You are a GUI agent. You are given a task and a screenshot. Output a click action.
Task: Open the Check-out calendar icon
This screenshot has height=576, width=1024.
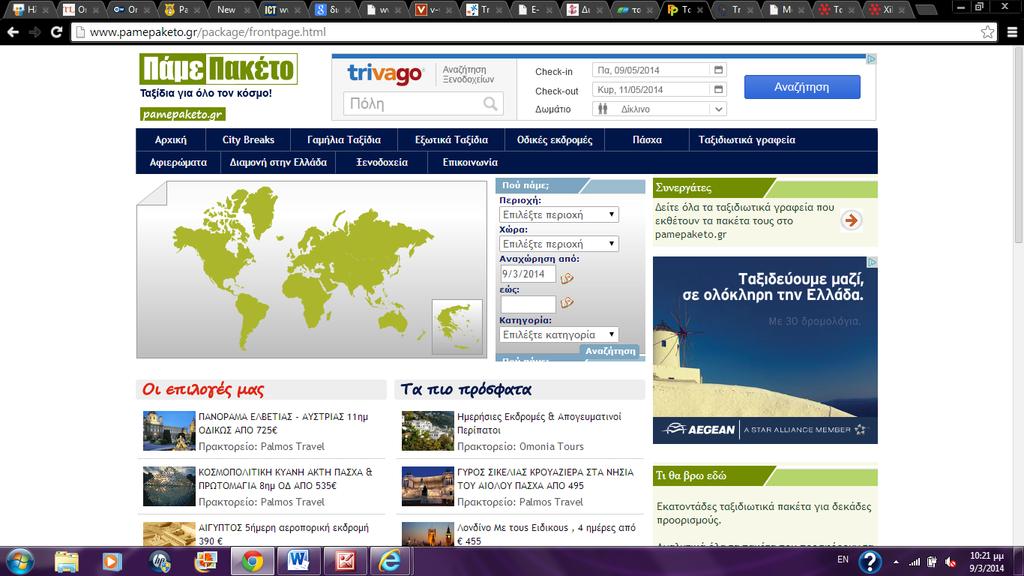tap(718, 89)
